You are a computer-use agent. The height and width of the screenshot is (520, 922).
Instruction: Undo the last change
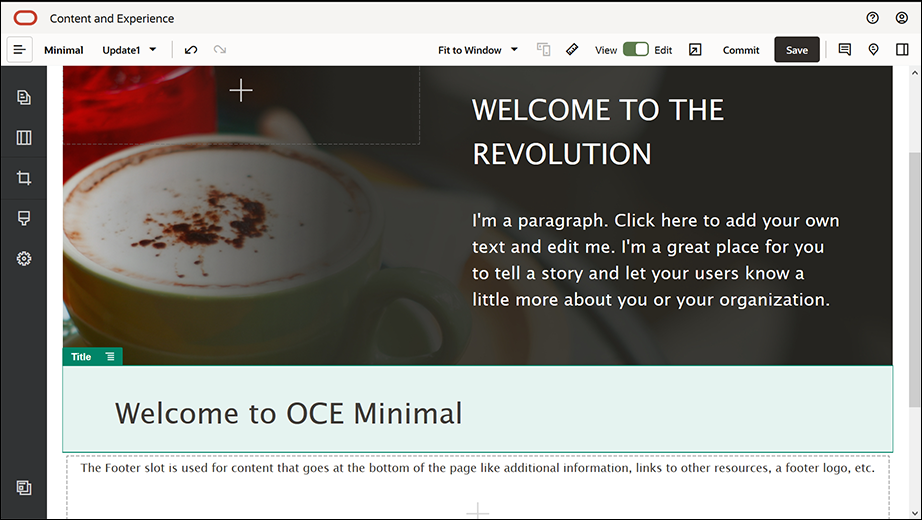191,50
